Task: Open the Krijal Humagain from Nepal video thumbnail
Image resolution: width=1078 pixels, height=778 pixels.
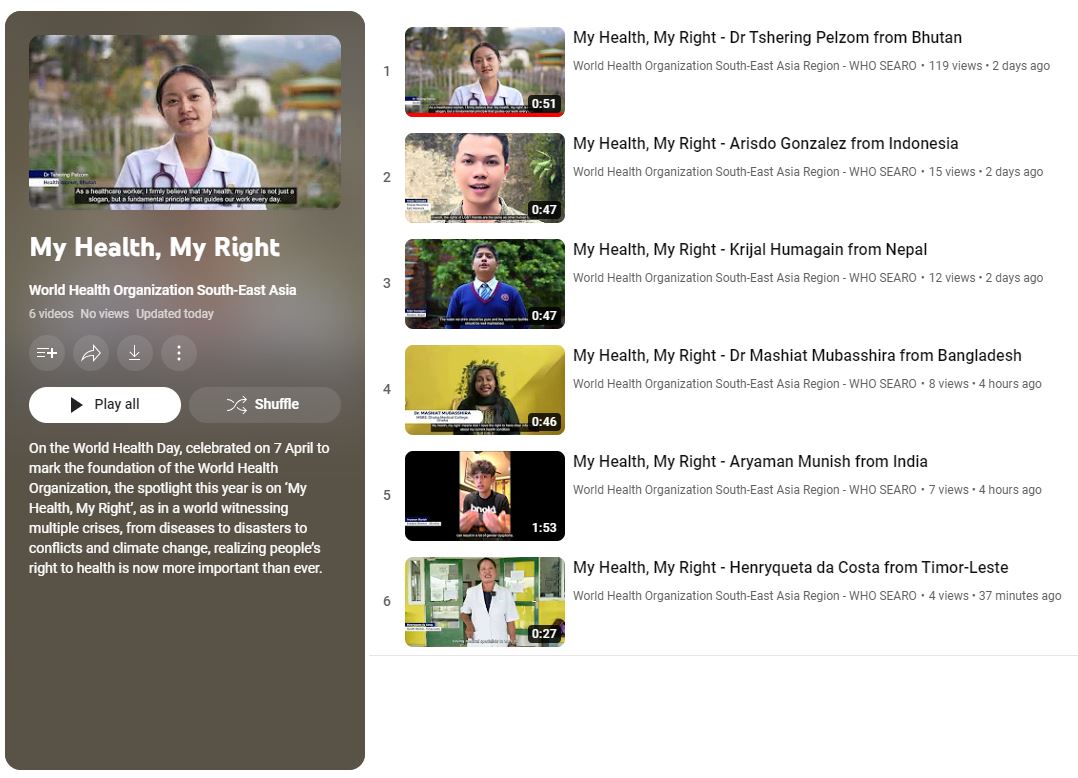Action: click(x=484, y=284)
